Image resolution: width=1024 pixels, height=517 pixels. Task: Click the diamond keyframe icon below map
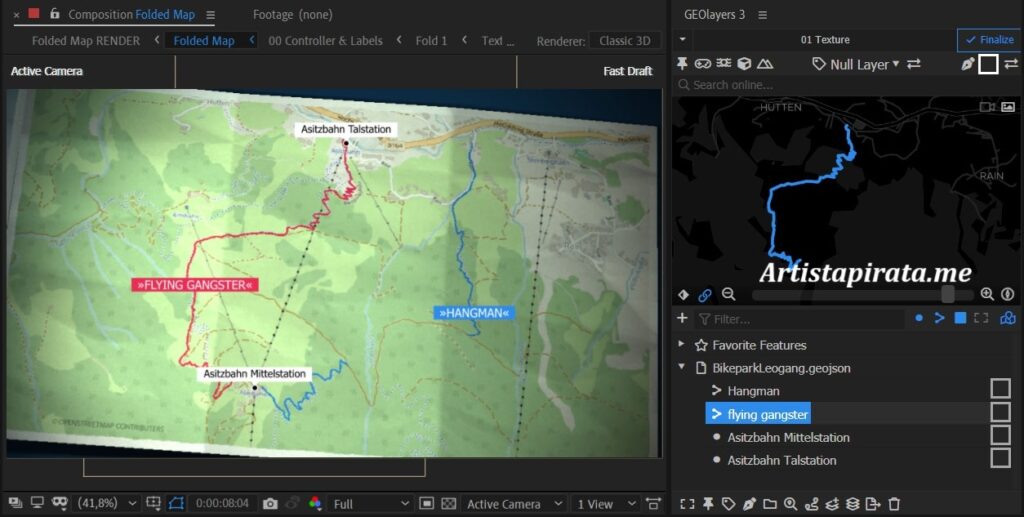tap(683, 294)
